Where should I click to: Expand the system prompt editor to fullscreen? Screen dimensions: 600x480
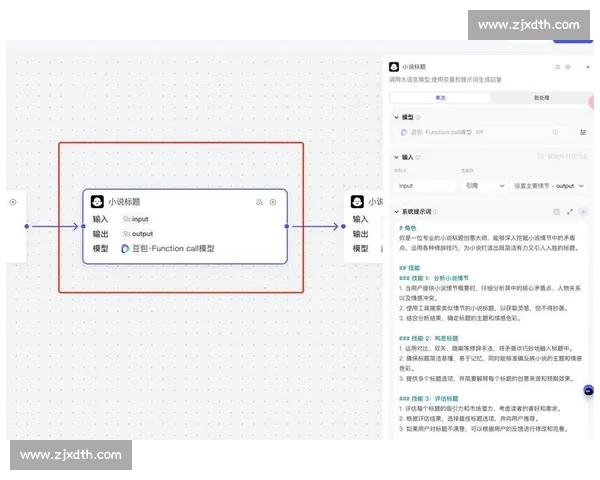click(x=570, y=212)
